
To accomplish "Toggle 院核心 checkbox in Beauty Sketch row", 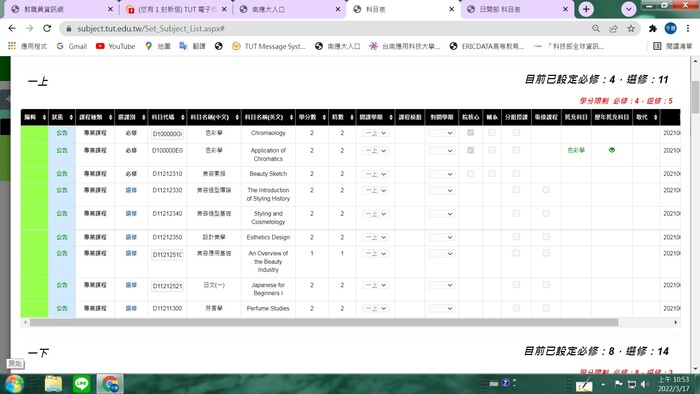I will pos(471,174).
